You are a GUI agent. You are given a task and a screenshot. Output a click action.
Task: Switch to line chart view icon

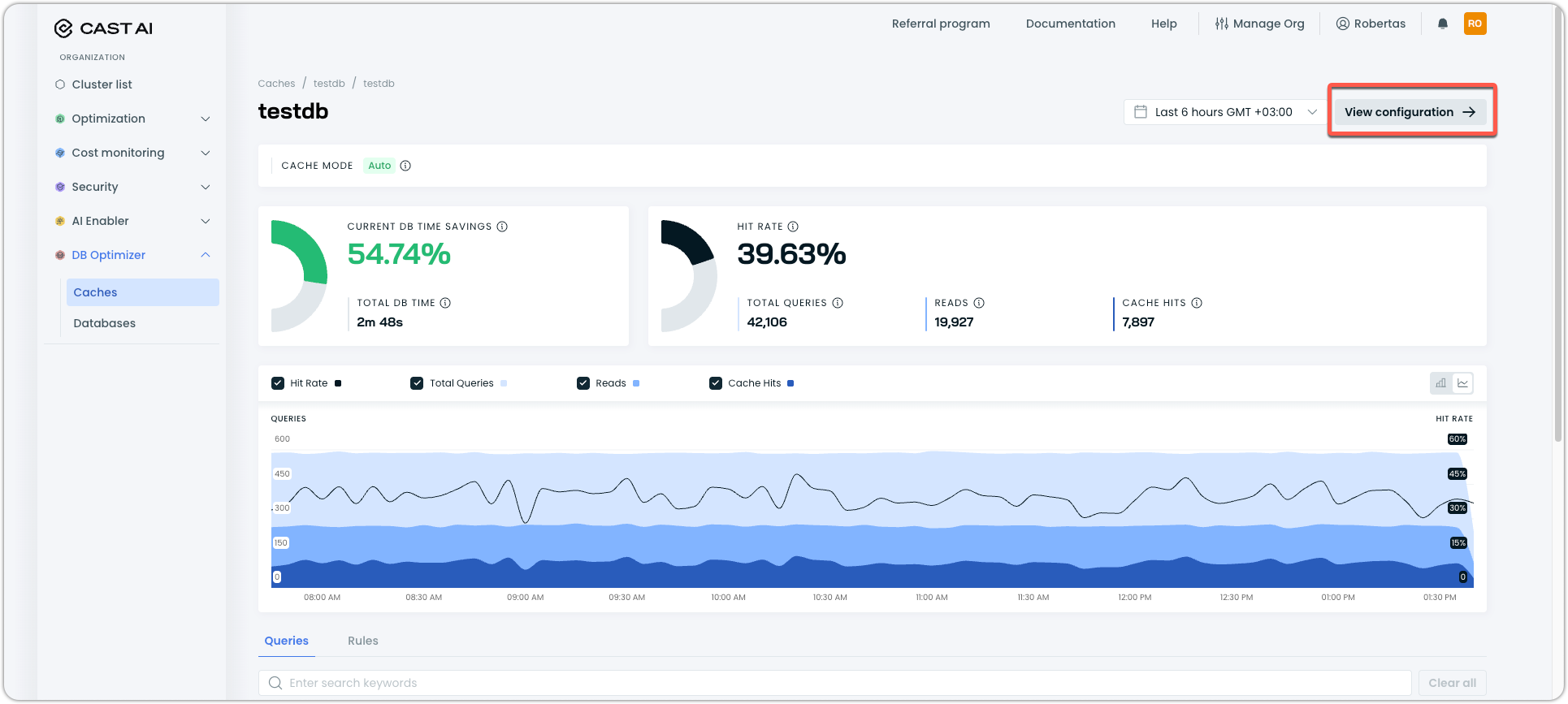[1462, 383]
